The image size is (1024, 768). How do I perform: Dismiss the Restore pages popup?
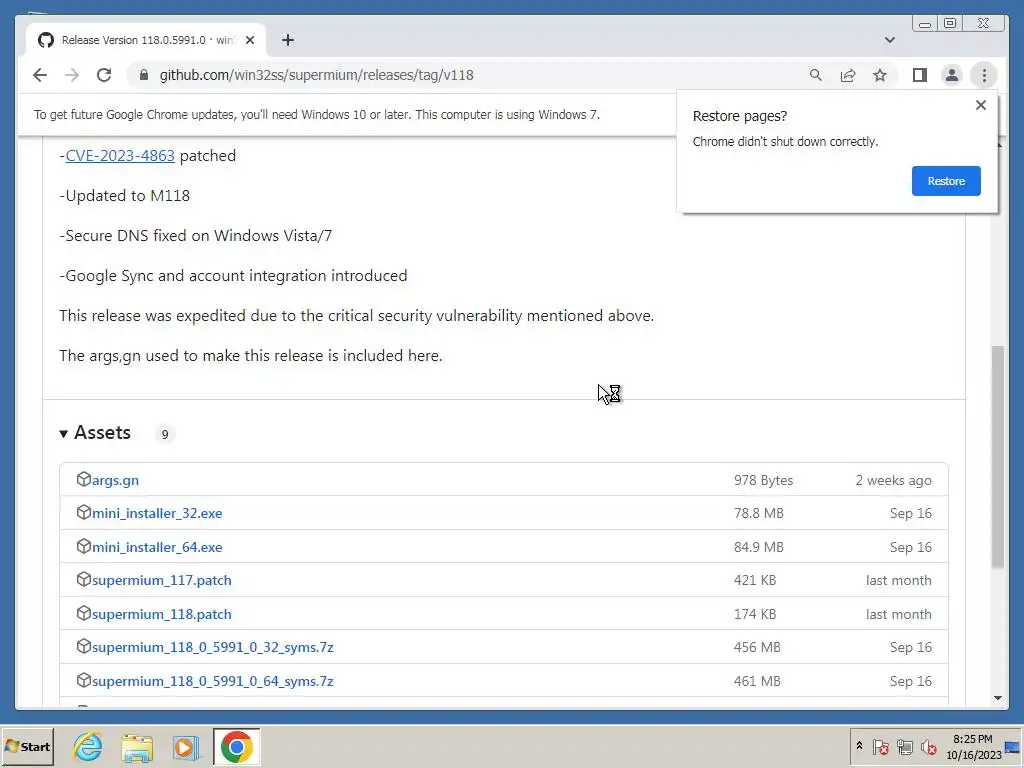(x=980, y=105)
